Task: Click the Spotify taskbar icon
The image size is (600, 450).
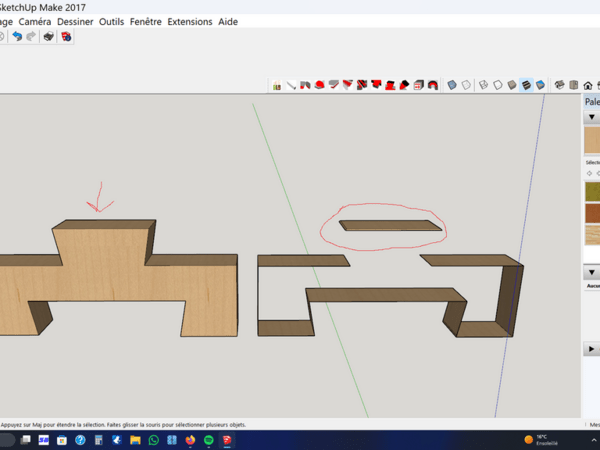Action: [208, 439]
